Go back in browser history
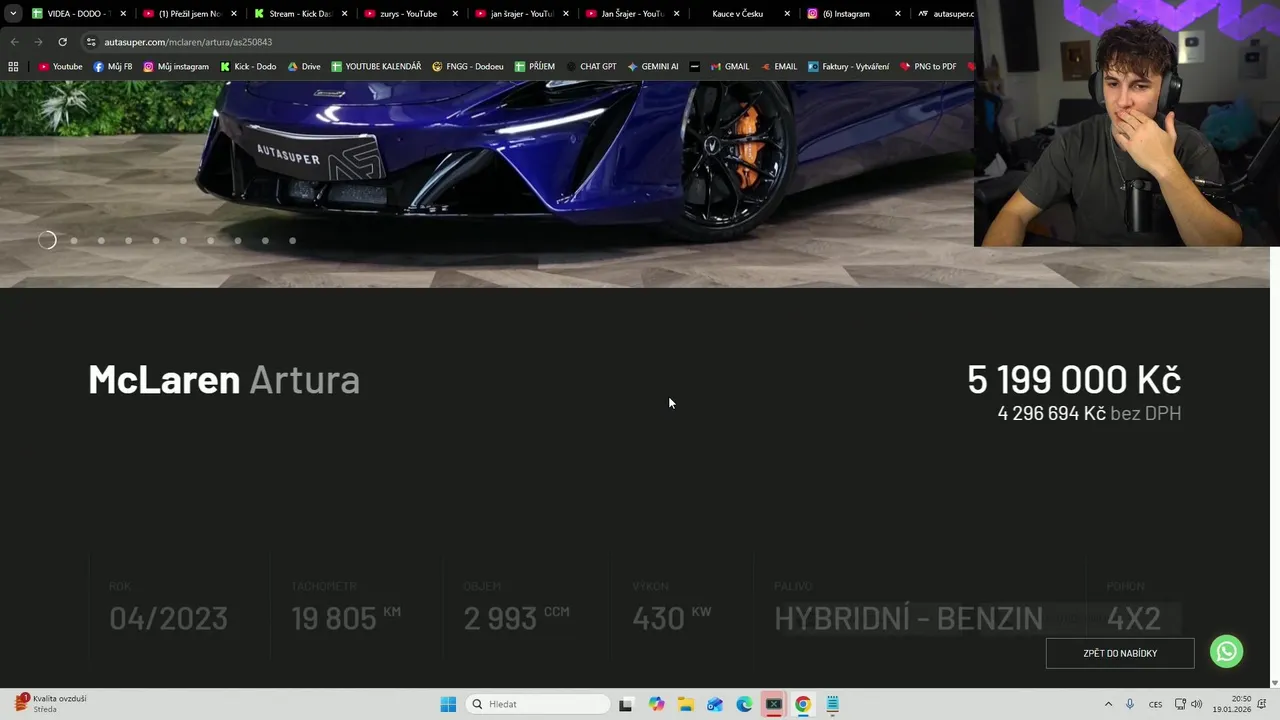The height and width of the screenshot is (720, 1280). [14, 42]
